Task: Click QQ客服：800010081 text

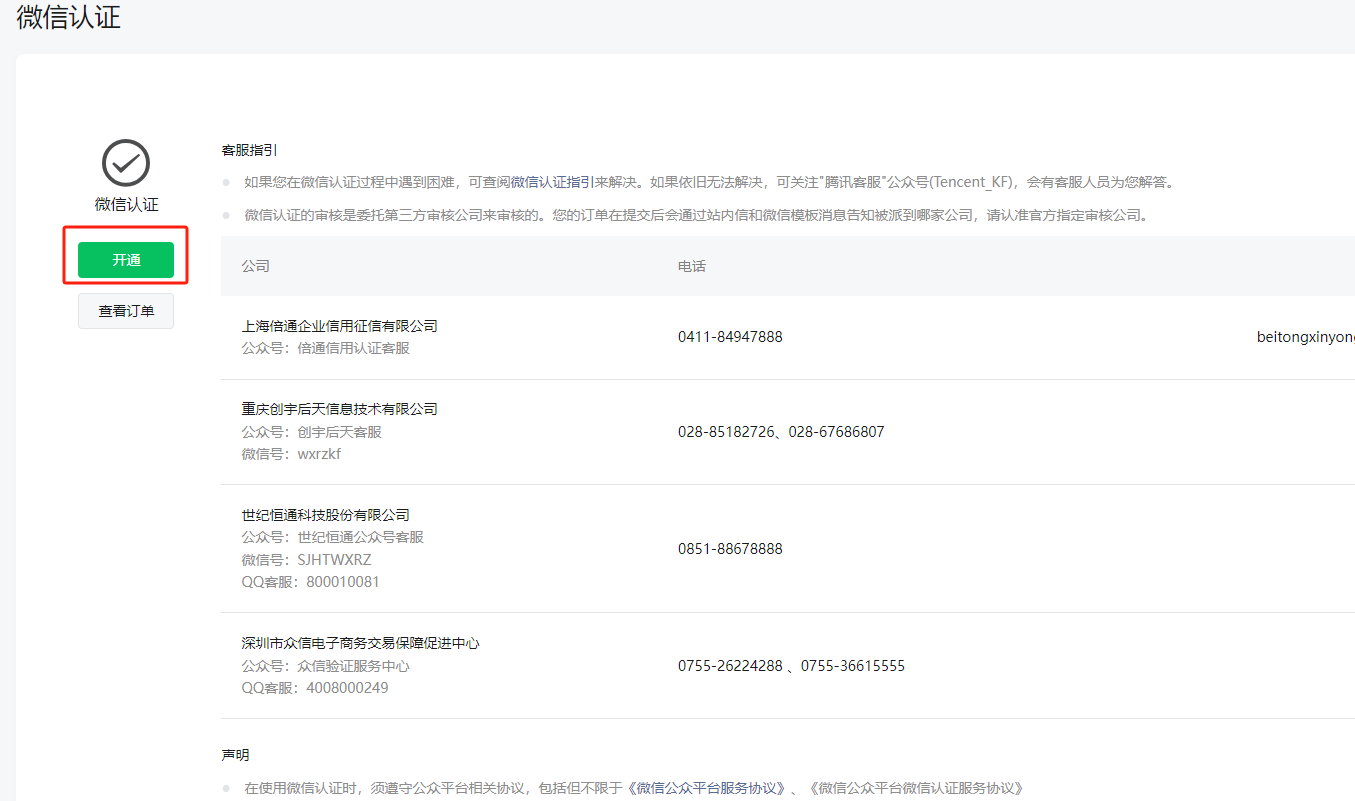Action: [310, 582]
